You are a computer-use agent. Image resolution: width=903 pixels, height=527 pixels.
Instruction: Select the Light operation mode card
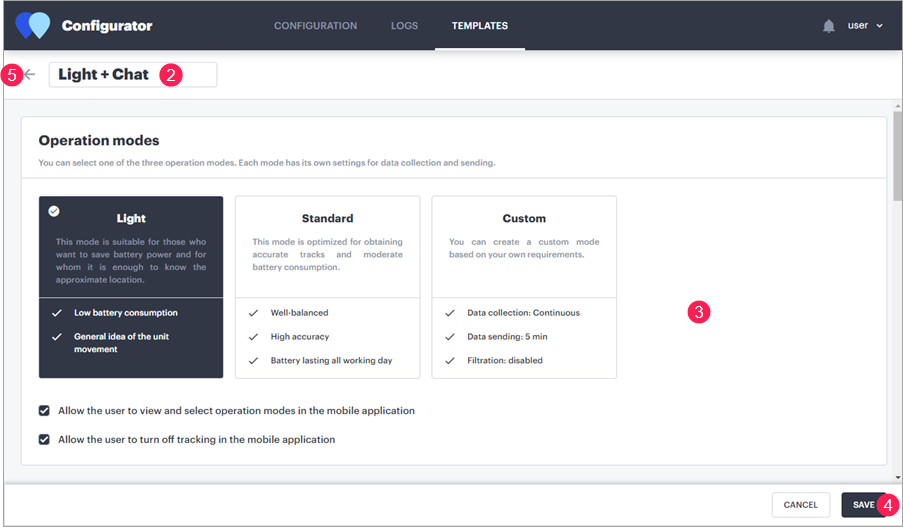131,287
